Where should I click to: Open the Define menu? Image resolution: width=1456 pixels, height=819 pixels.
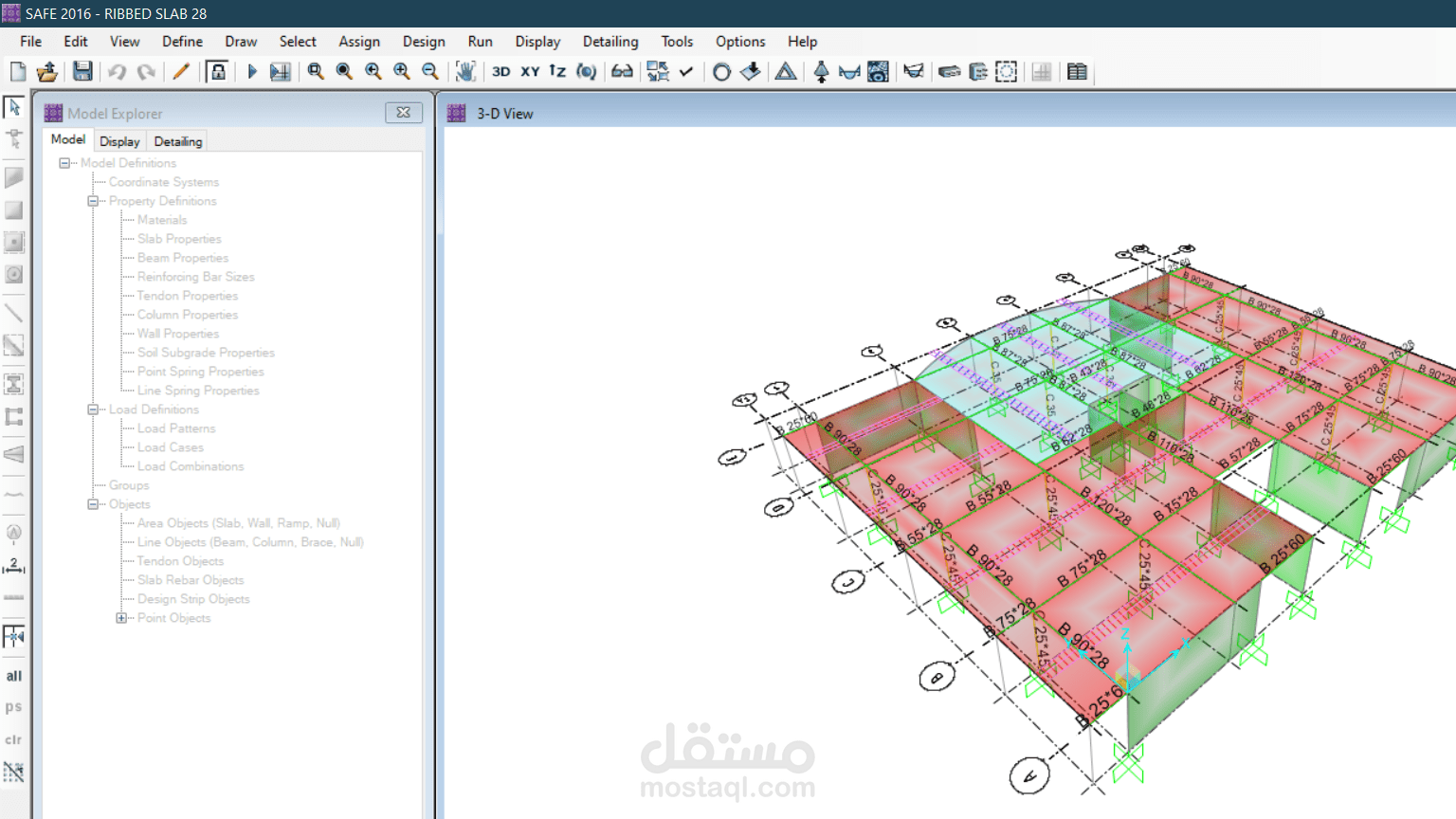(x=182, y=42)
